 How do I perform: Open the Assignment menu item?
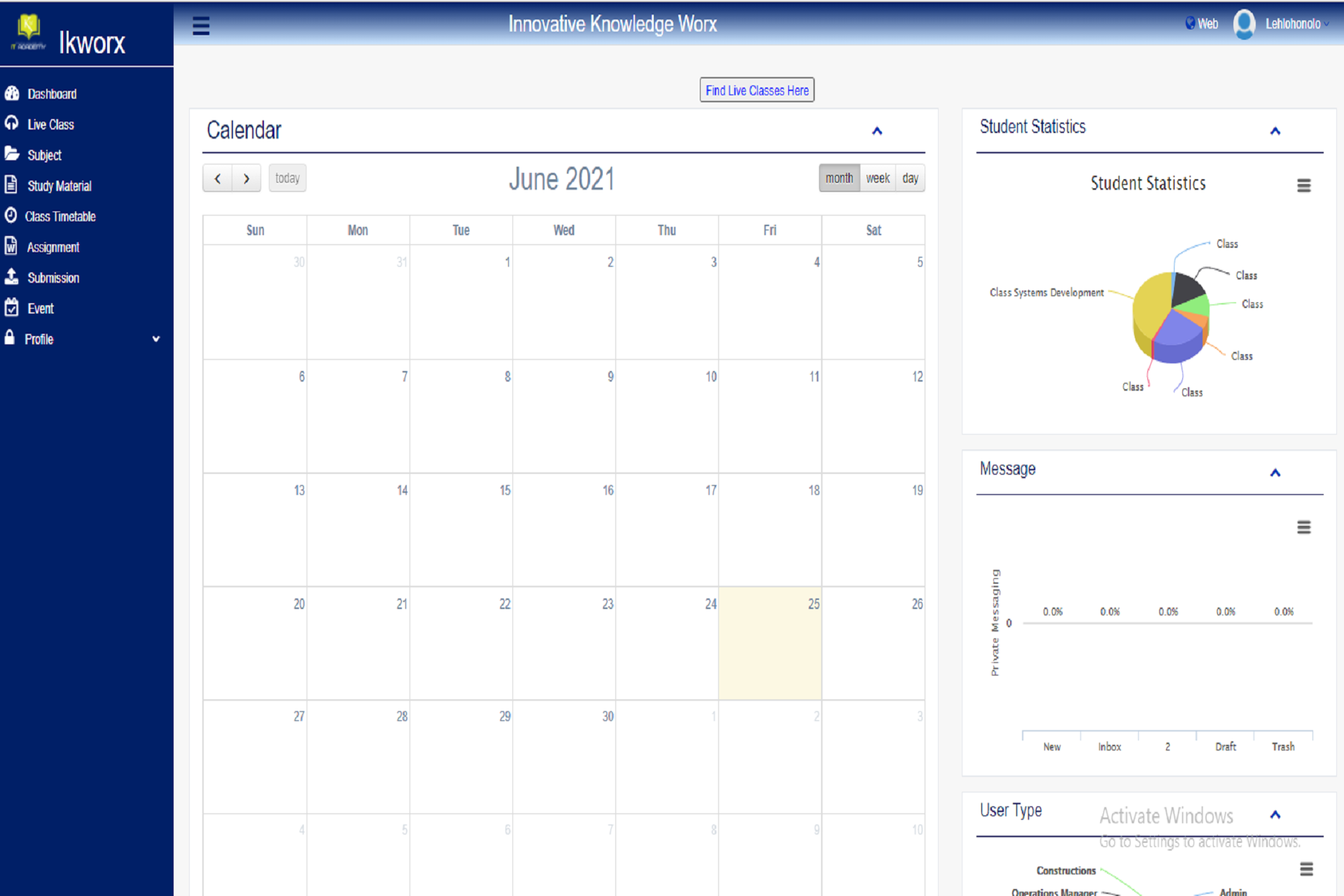point(53,247)
